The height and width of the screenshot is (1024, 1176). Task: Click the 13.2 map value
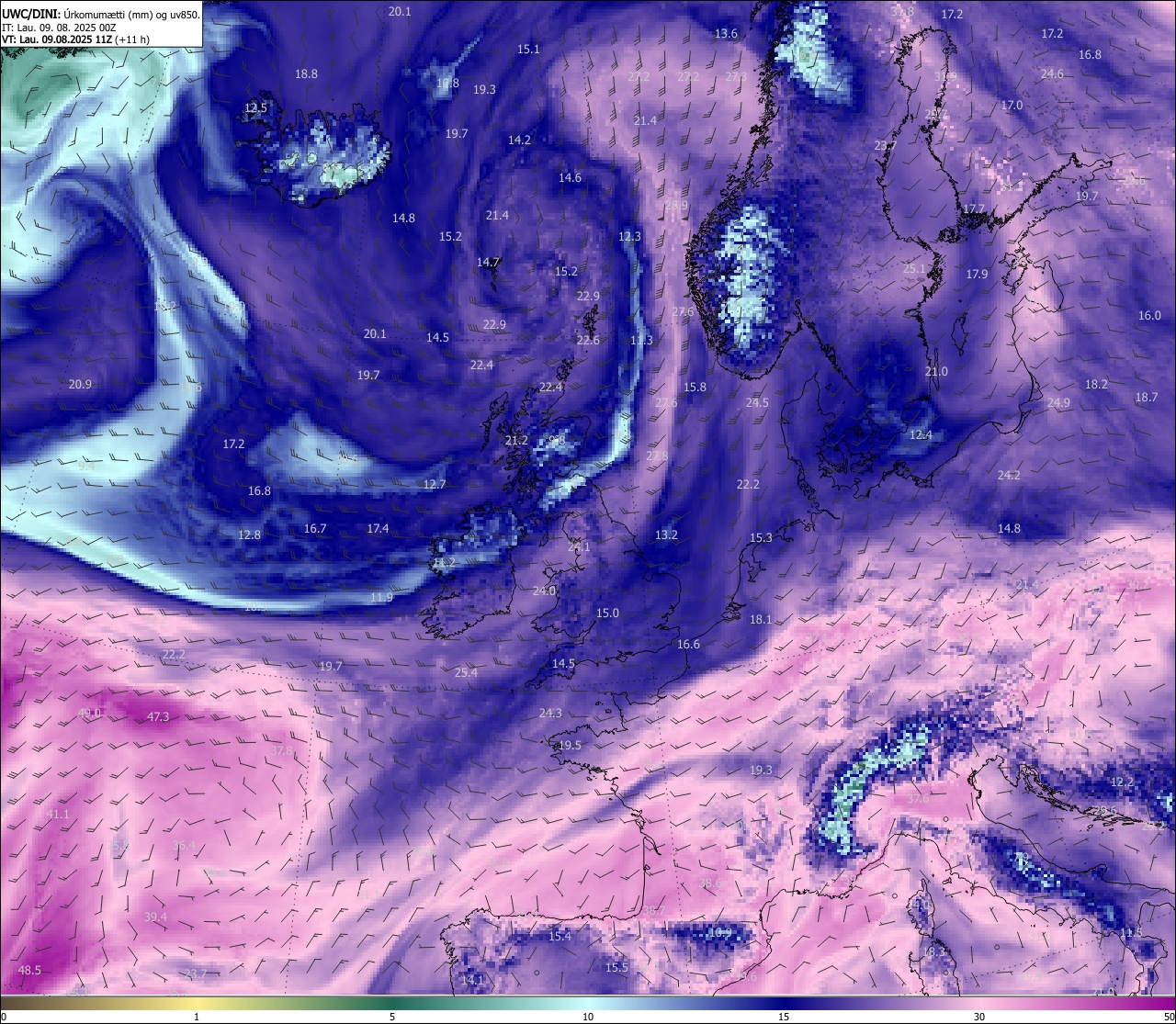(666, 535)
